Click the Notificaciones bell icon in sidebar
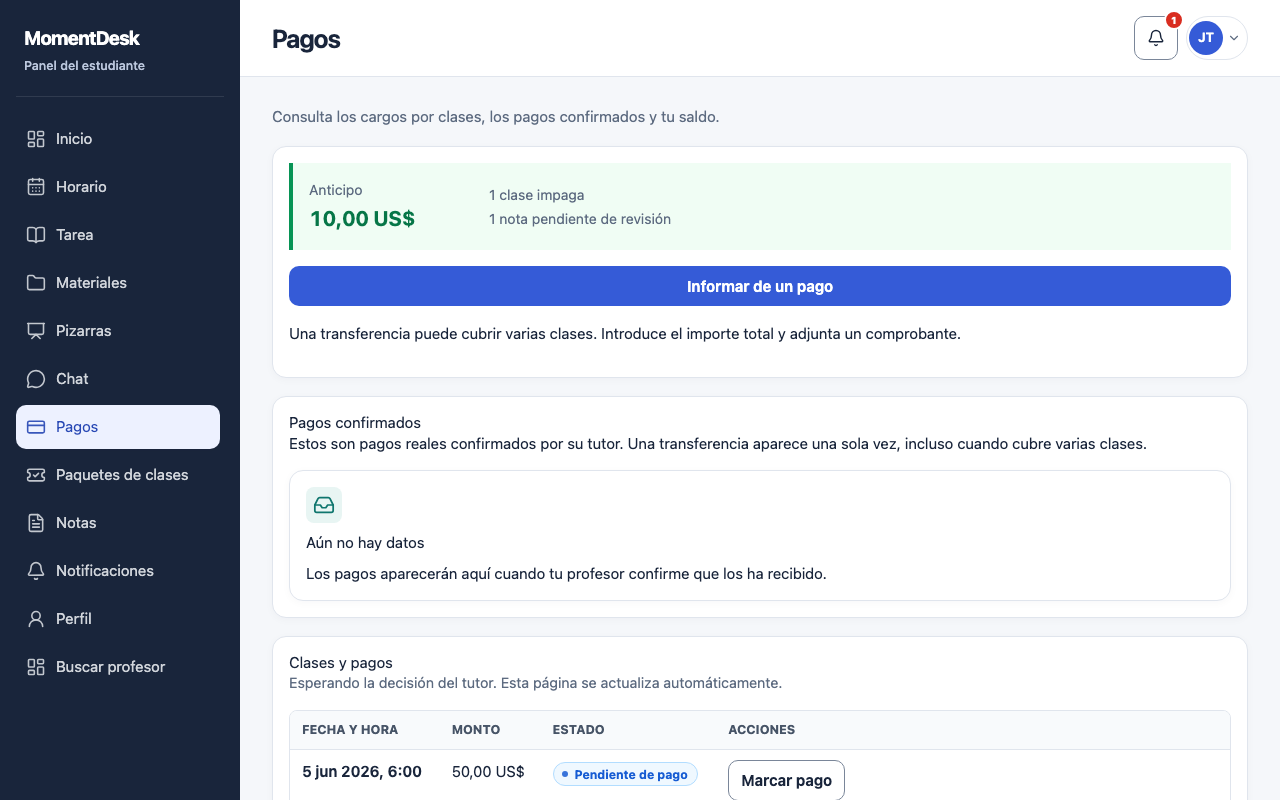Viewport: 1280px width, 800px height. click(36, 571)
